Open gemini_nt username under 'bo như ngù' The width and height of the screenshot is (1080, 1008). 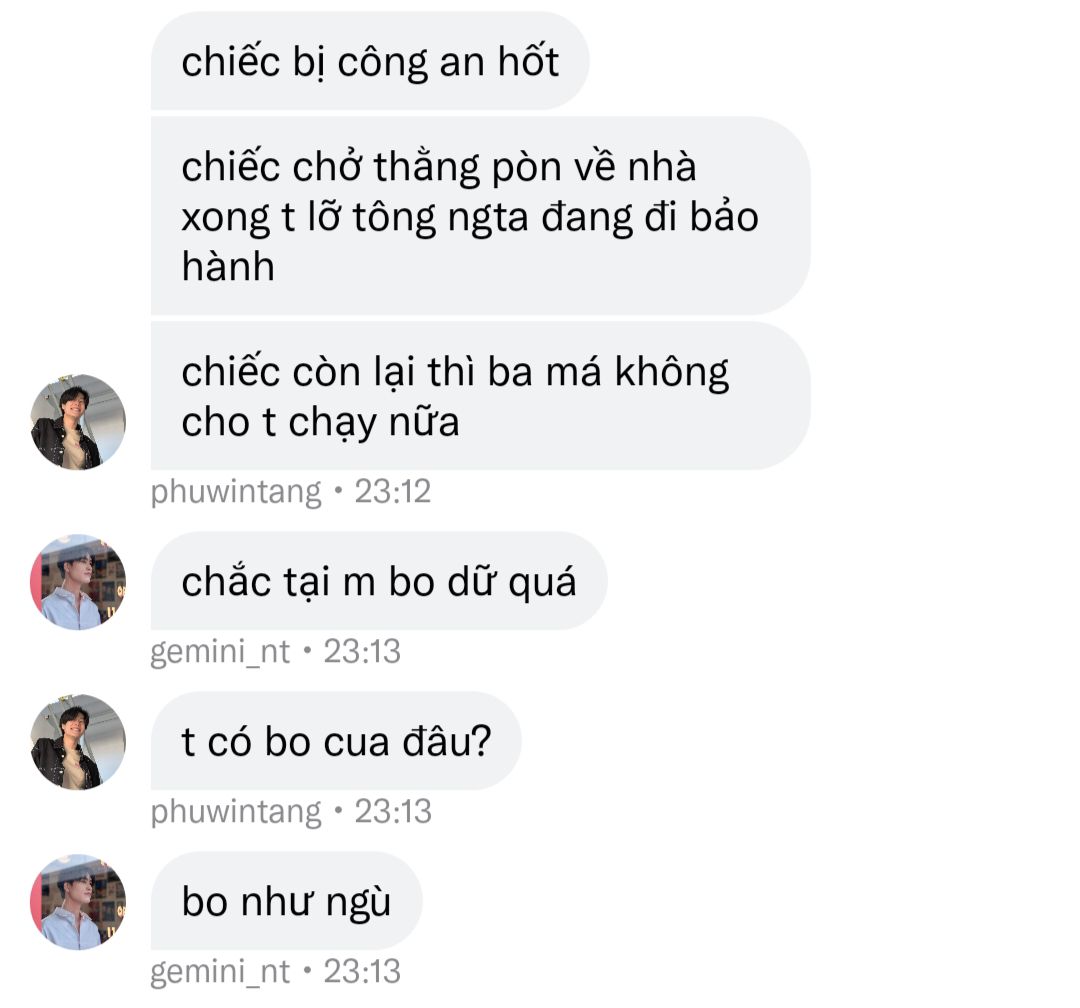[220, 971]
